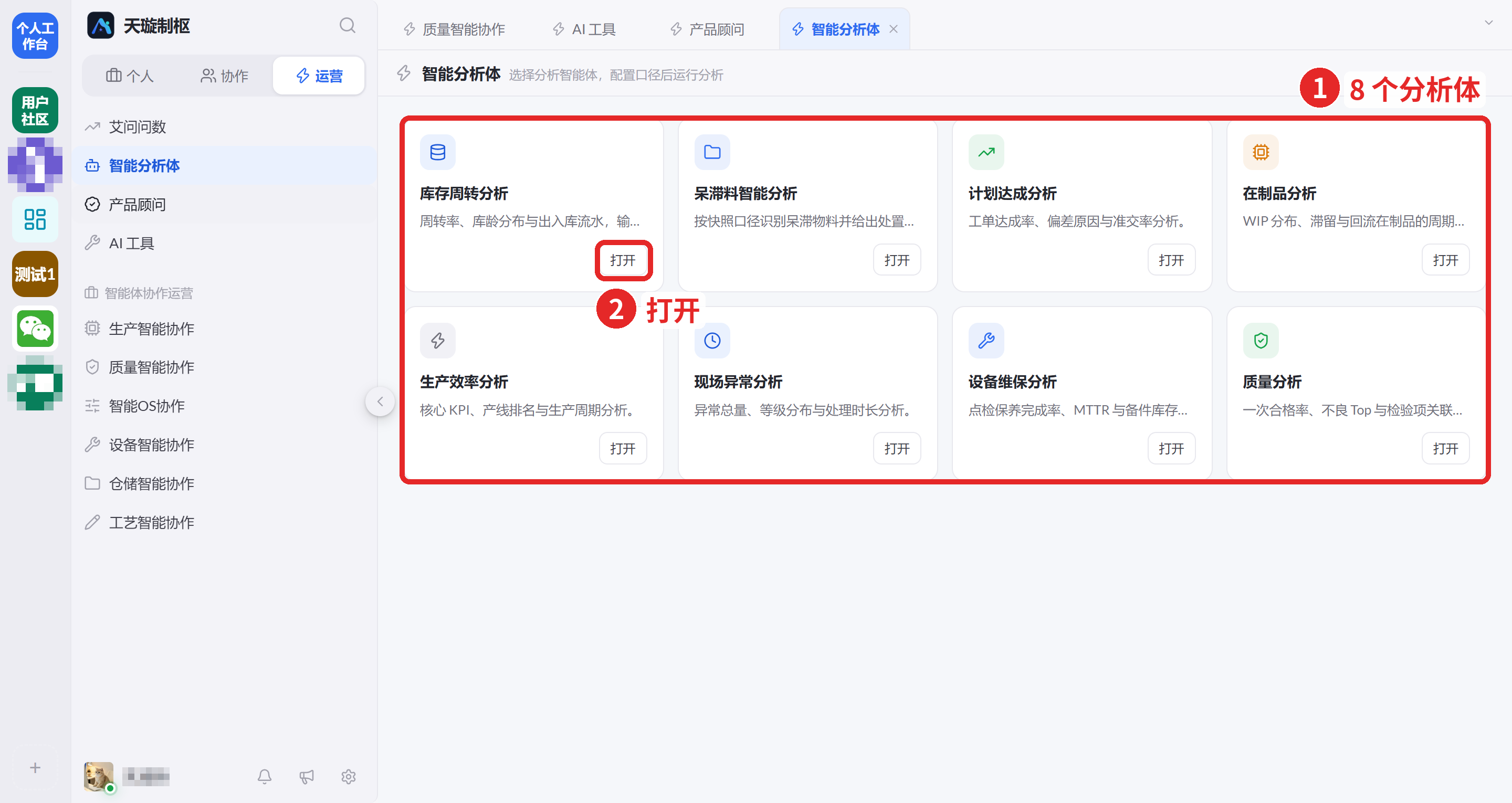
Task: Open 智能OS协作 in sidebar
Action: pos(225,406)
